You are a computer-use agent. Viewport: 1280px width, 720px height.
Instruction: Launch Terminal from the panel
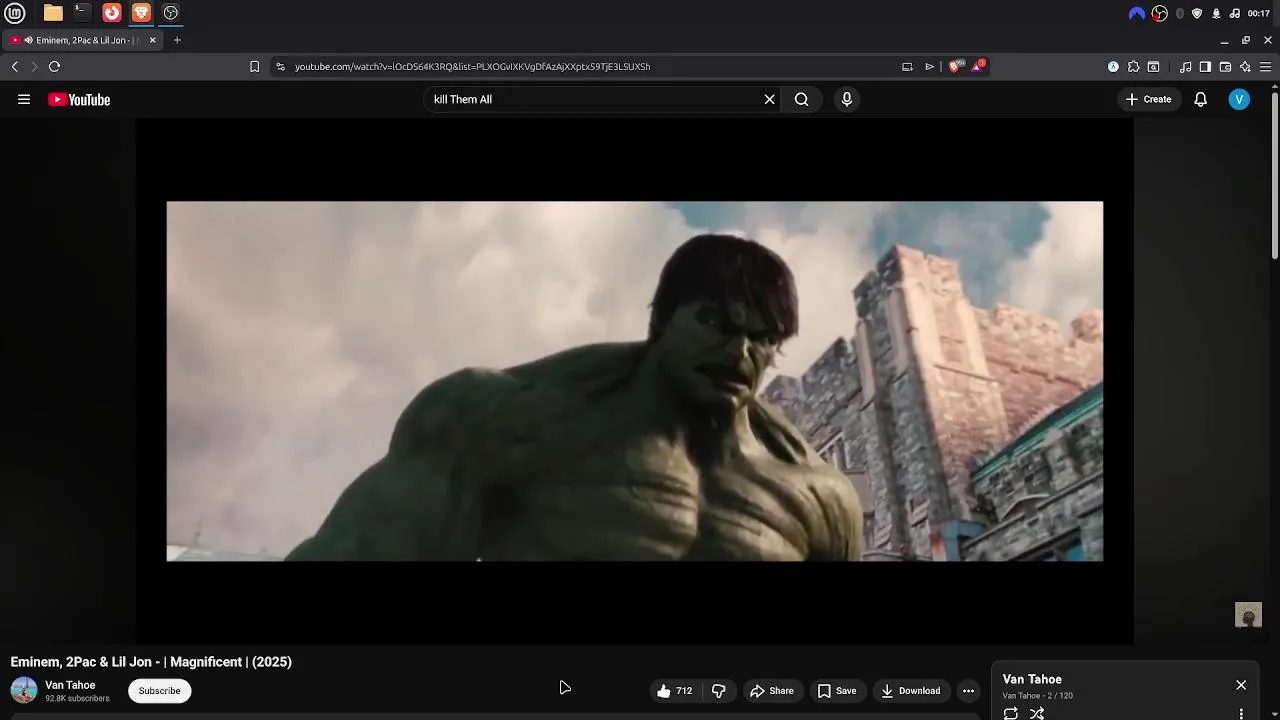(x=82, y=13)
